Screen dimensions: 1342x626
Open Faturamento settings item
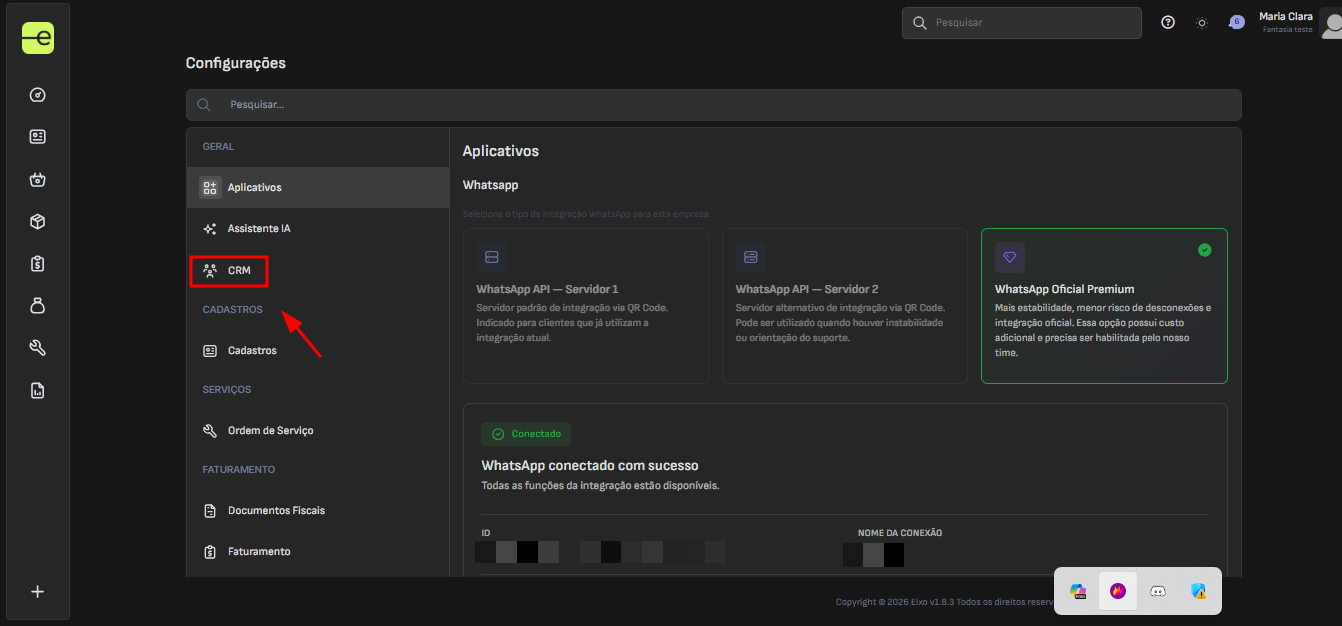(x=318, y=552)
